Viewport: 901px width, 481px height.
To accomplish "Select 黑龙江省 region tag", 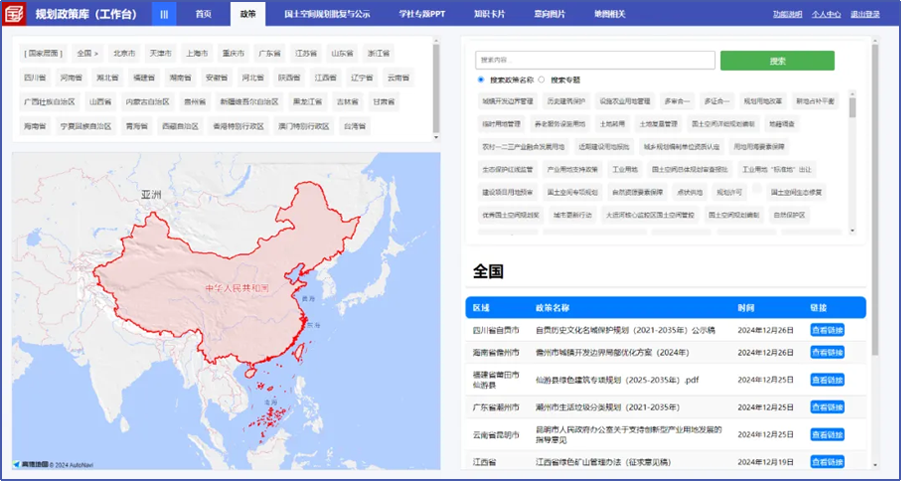I will click(307, 102).
